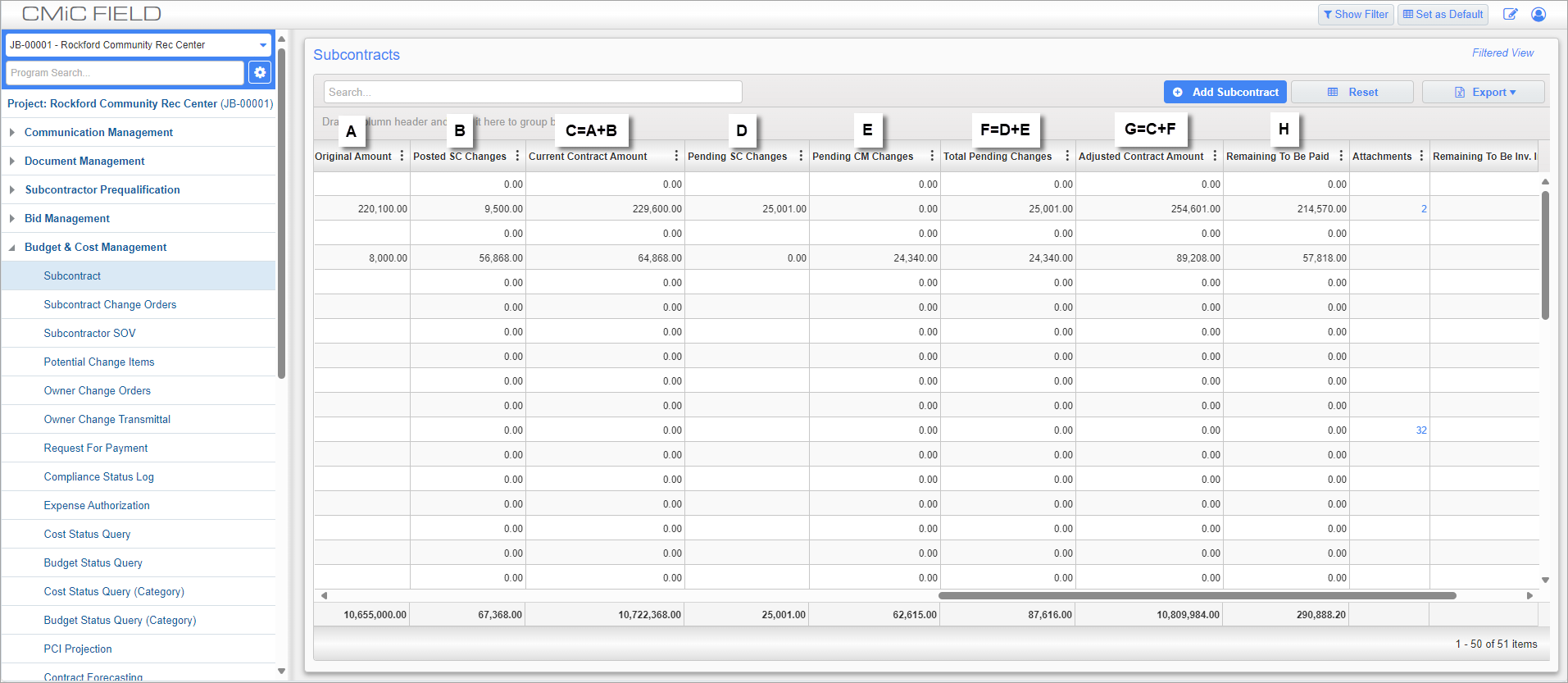Open Posted SC Changes column menu dots

517,156
